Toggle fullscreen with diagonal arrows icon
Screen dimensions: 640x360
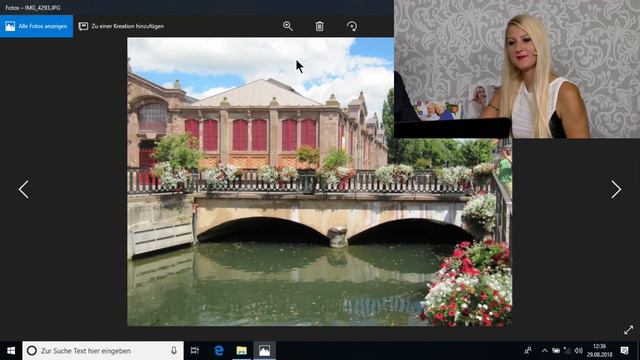pyautogui.click(x=629, y=330)
